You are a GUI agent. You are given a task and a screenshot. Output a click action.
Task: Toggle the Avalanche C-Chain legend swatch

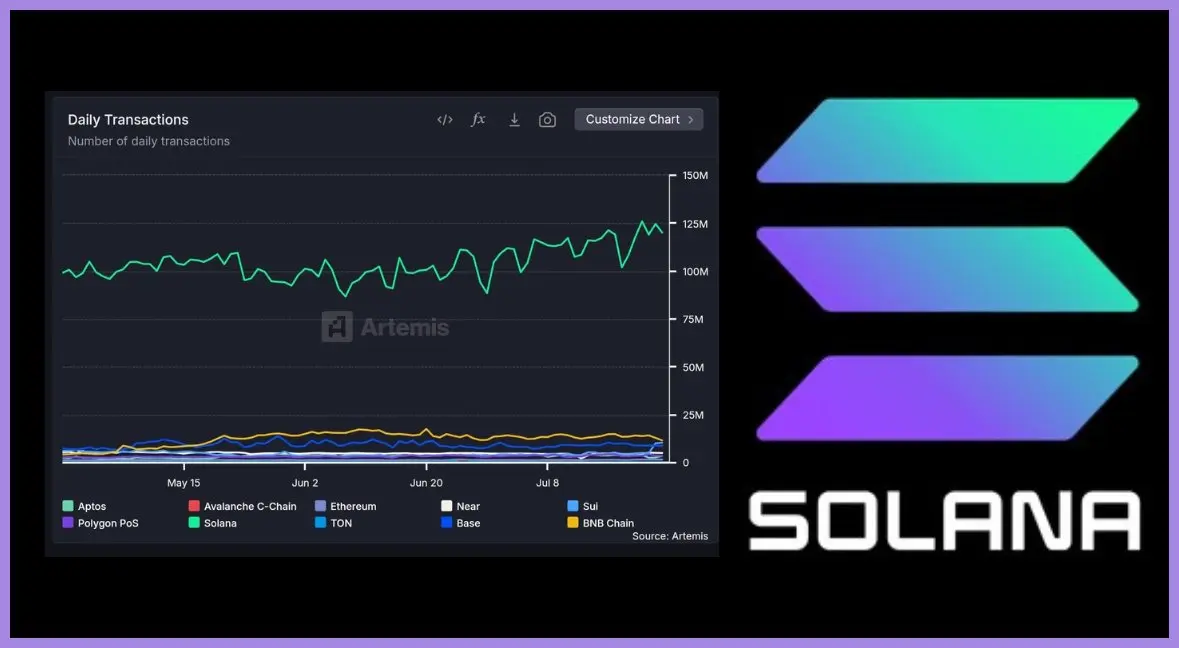click(x=194, y=506)
